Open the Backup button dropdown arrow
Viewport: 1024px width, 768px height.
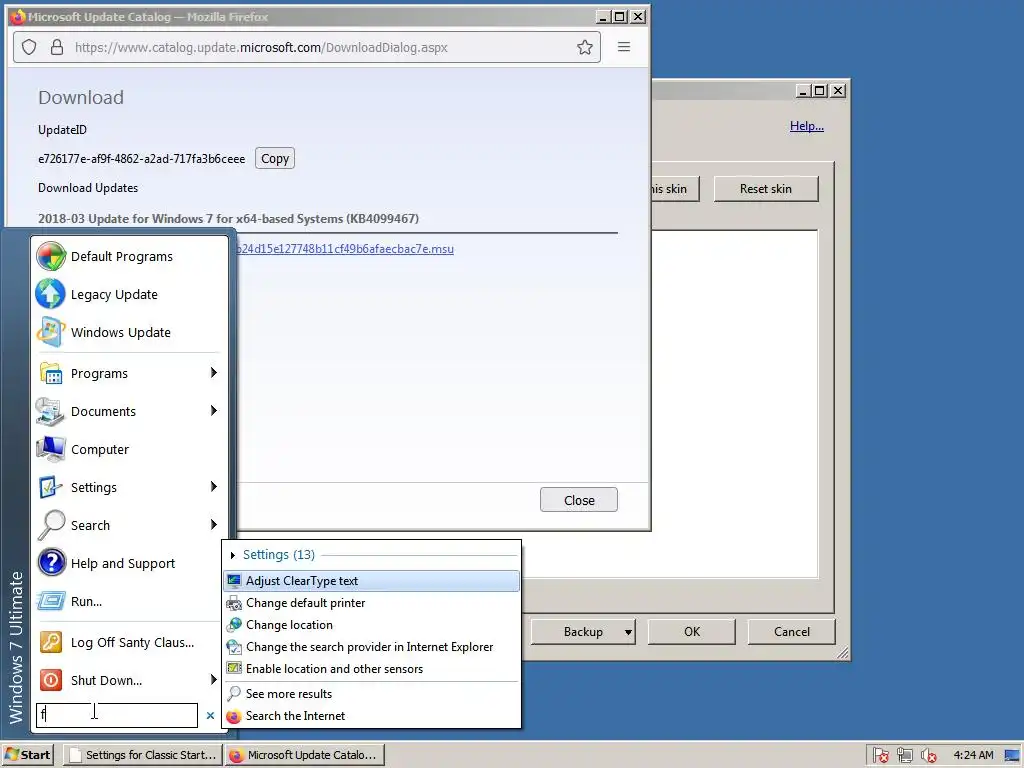coord(628,632)
